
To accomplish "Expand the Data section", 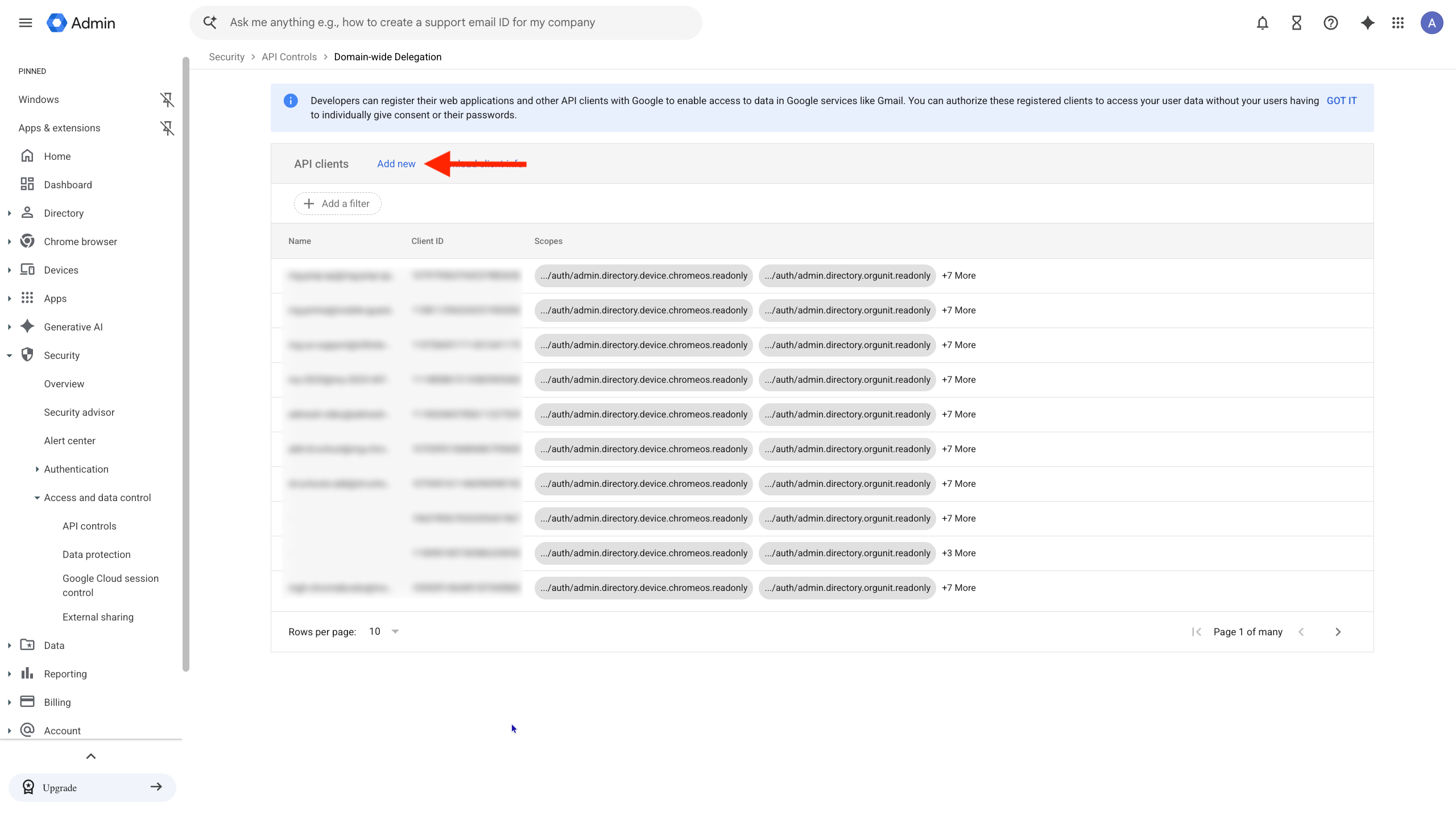I will [10, 646].
